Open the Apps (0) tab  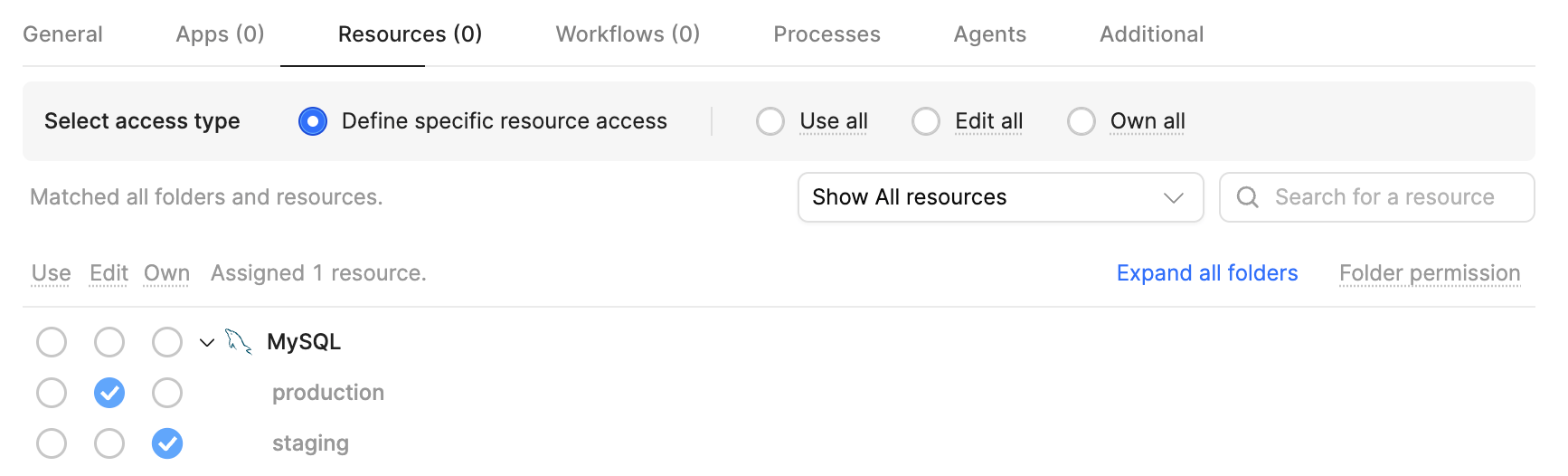point(220,34)
